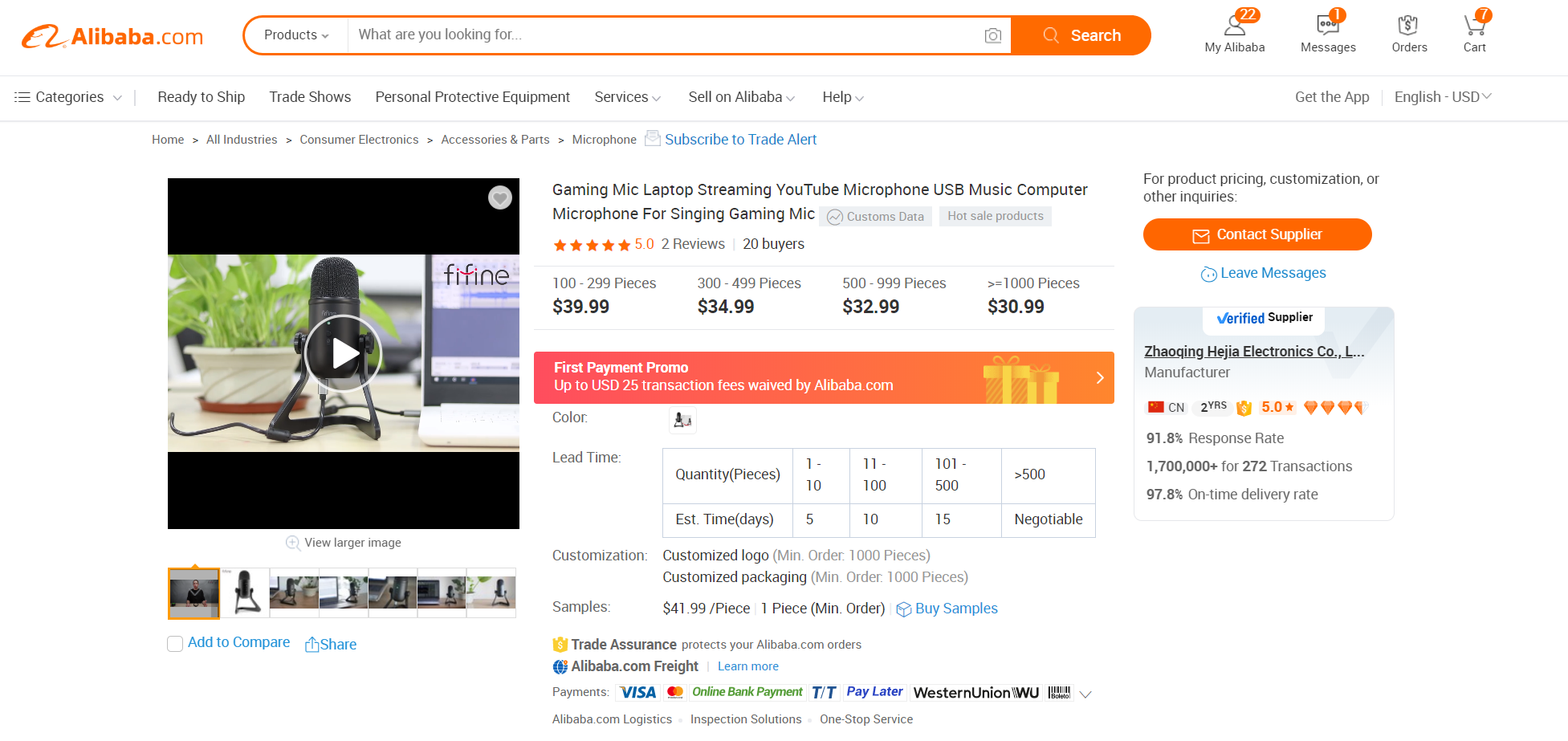Select the second thumbnail on white background

click(x=245, y=593)
